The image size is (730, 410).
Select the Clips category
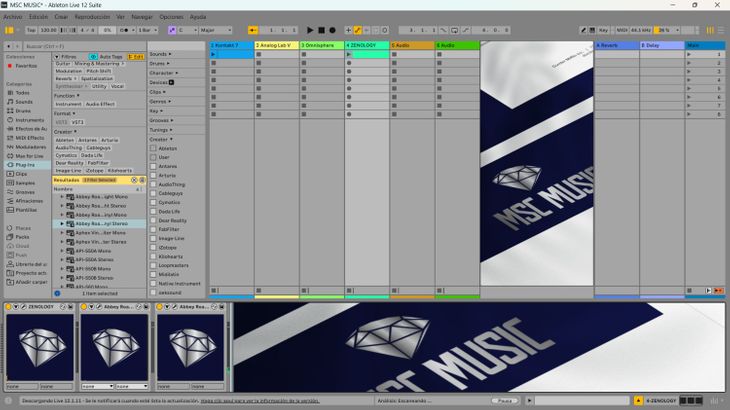(x=21, y=174)
